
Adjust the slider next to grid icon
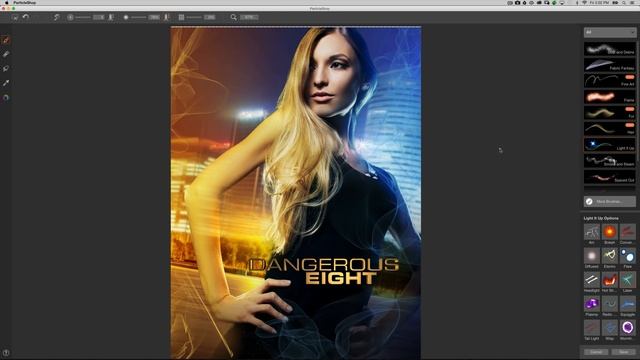pos(194,17)
